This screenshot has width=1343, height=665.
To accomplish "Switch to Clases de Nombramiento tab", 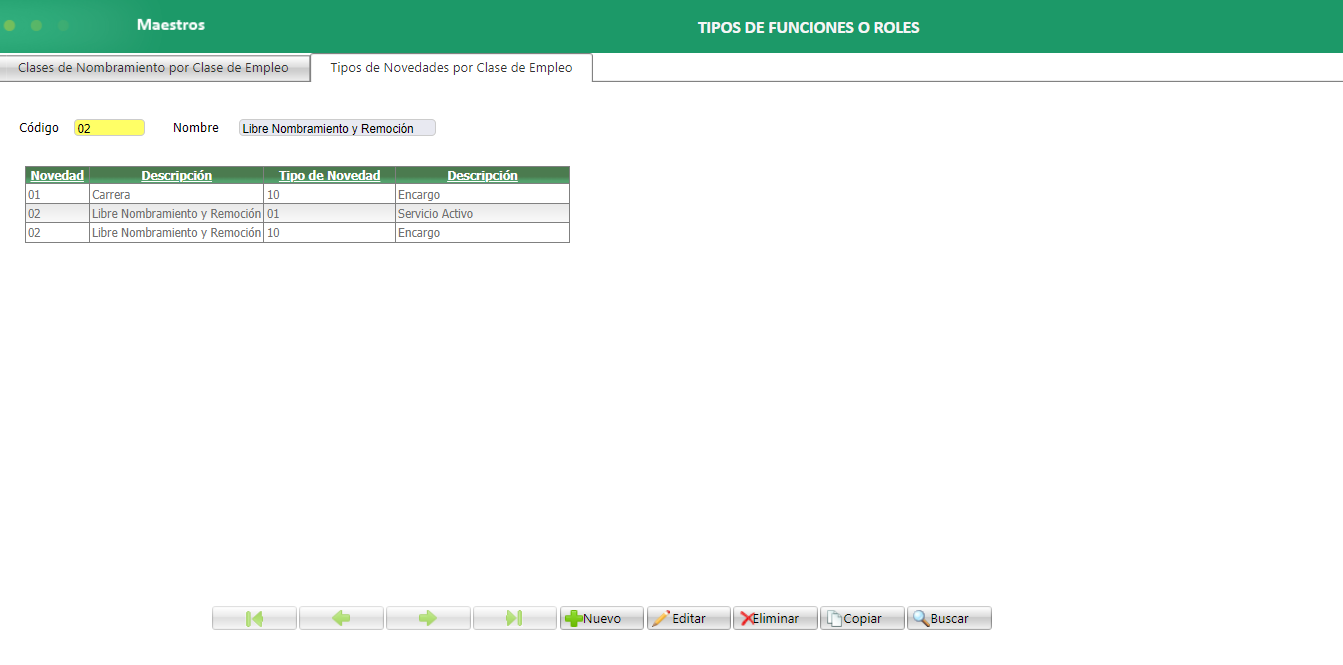I will 155,67.
